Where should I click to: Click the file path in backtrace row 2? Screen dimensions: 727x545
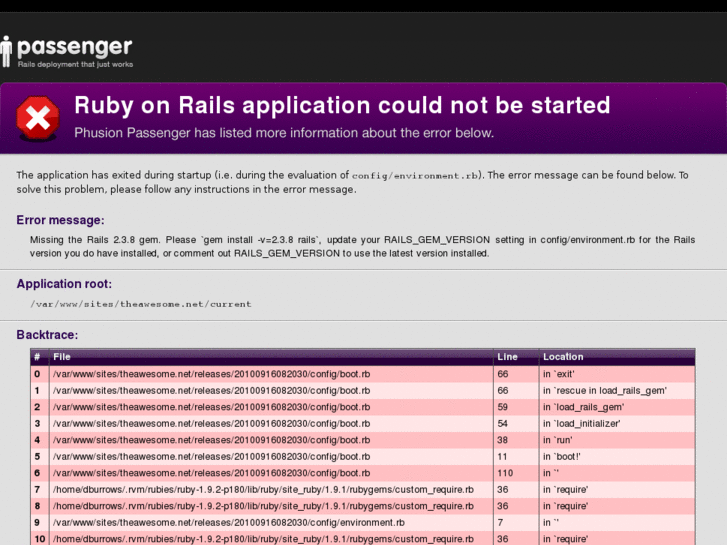click(211, 407)
